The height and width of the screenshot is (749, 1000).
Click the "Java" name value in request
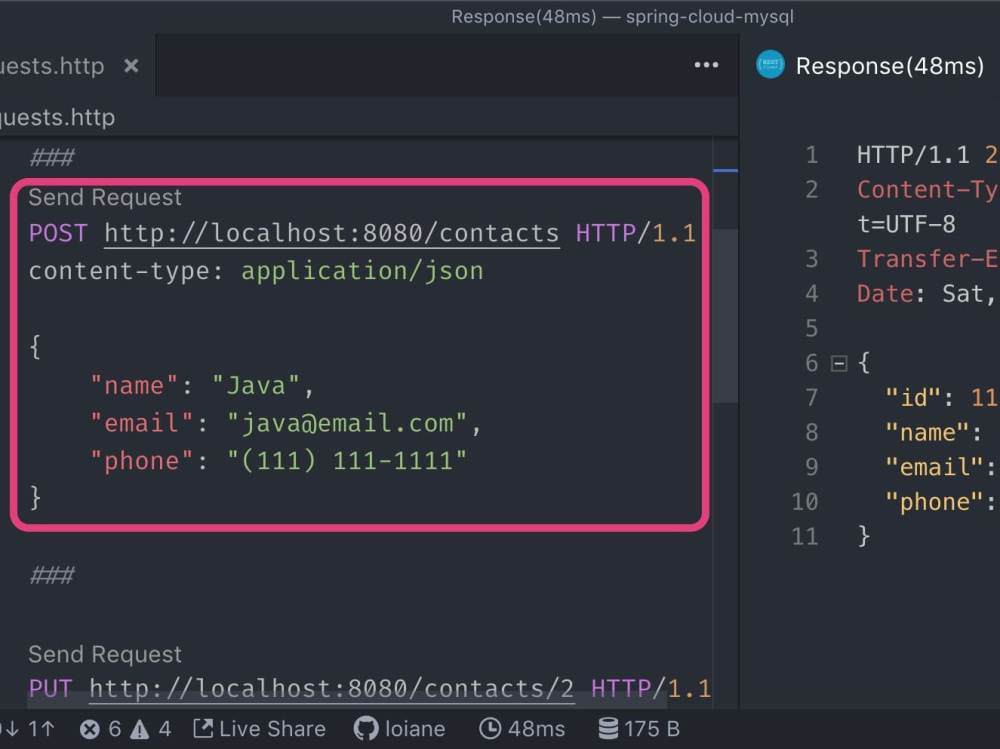coord(256,386)
